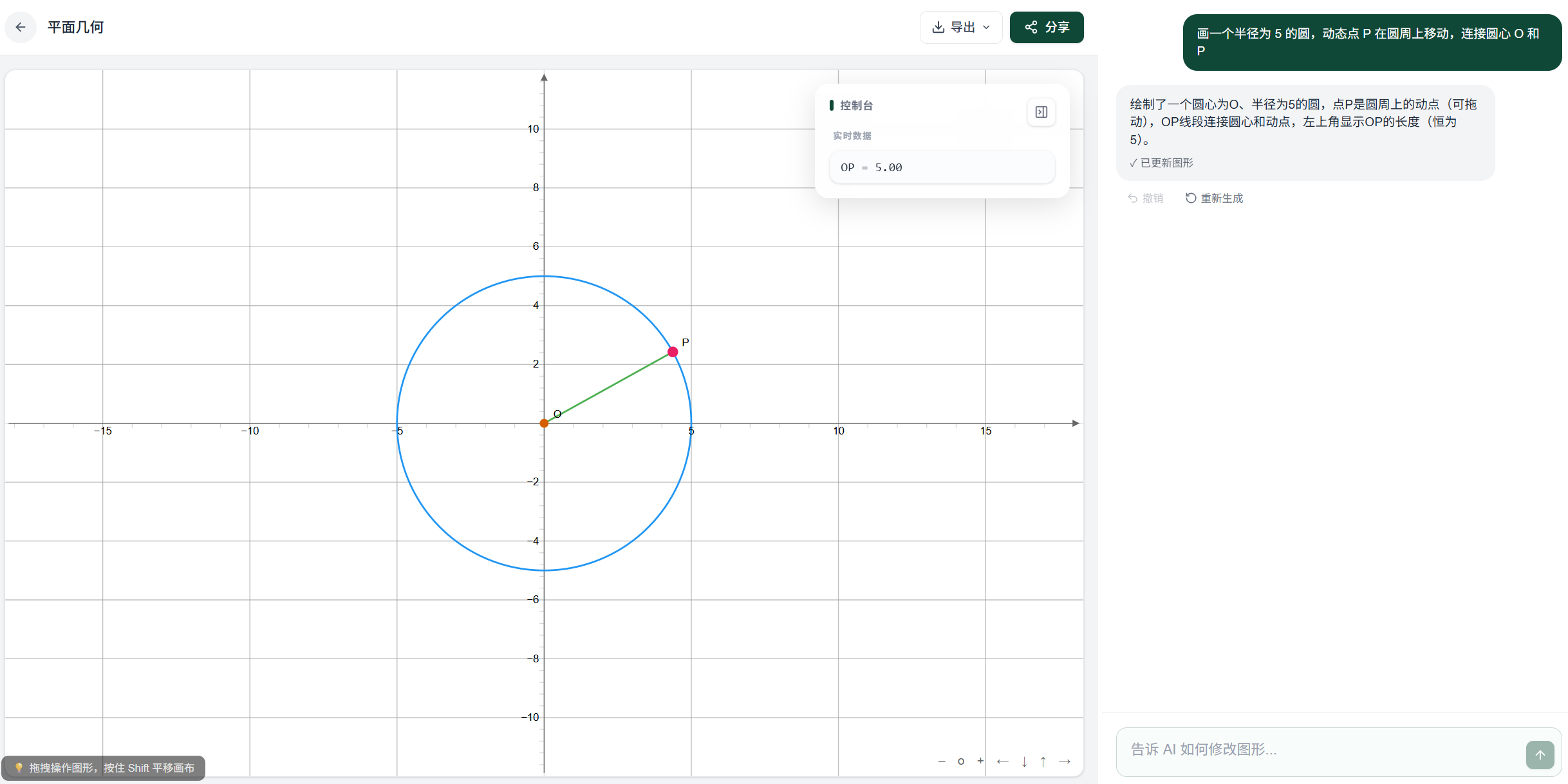This screenshot has height=784, width=1568.
Task: Reset zoom with the 'o' control
Action: point(961,761)
